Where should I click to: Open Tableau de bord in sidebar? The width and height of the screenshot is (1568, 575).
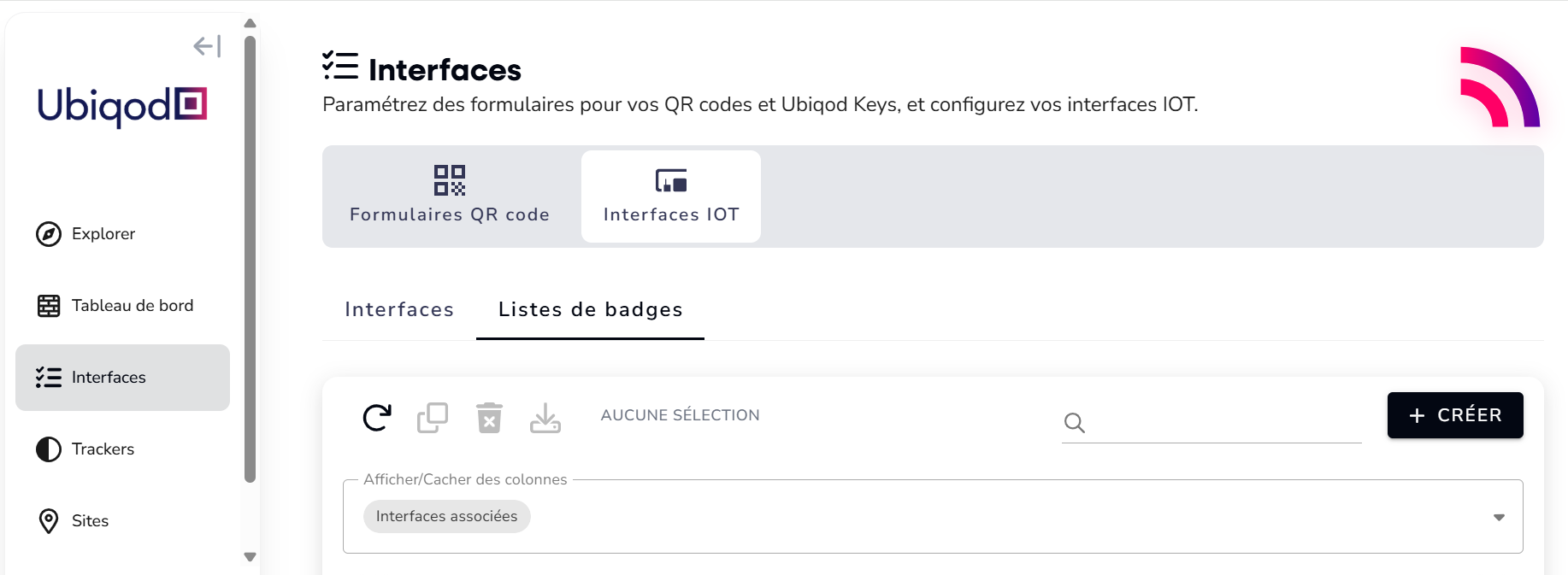click(x=132, y=306)
